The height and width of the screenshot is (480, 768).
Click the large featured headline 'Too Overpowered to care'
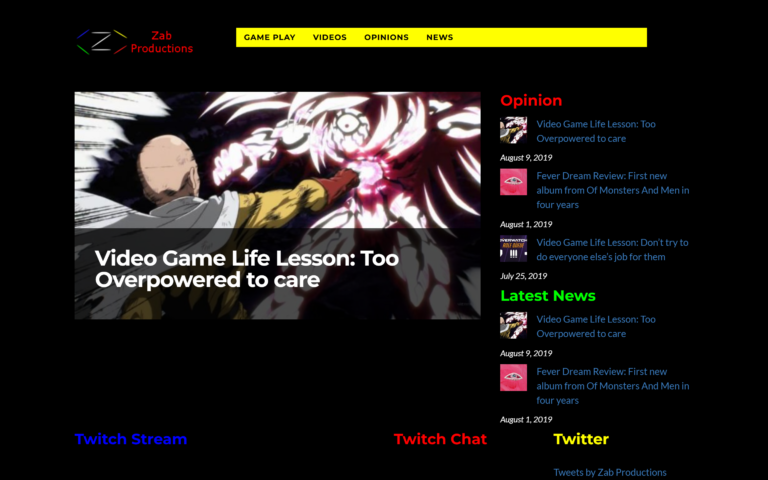247,269
